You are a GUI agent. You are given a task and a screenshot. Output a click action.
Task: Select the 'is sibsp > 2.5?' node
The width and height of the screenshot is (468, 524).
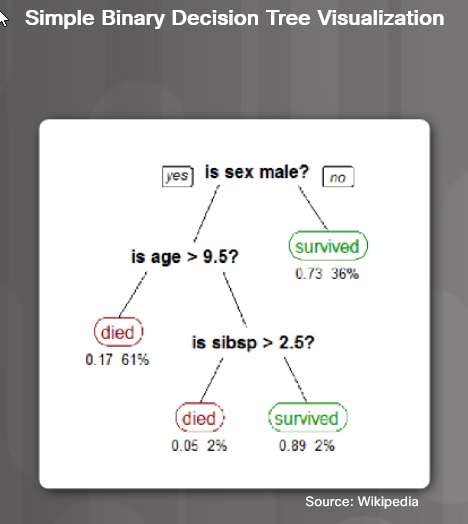tap(253, 343)
